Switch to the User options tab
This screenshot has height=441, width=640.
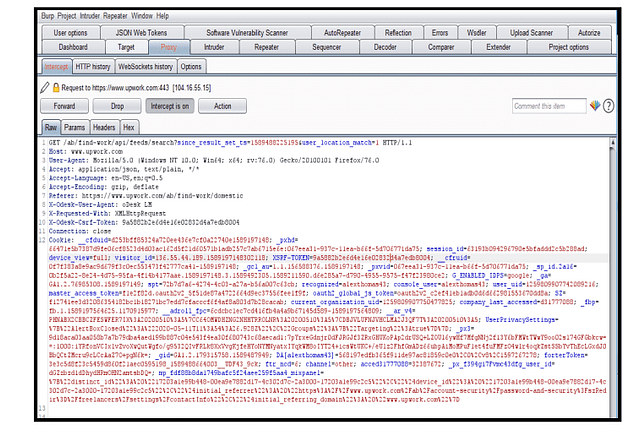(x=70, y=33)
